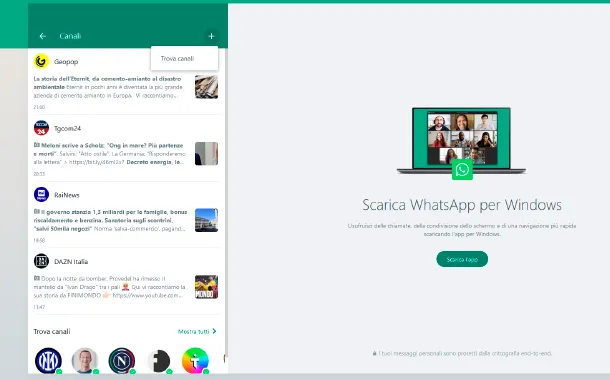The image size is (610, 380).
Task: View the Tgcom24 post thumbnail
Action: click(x=206, y=153)
